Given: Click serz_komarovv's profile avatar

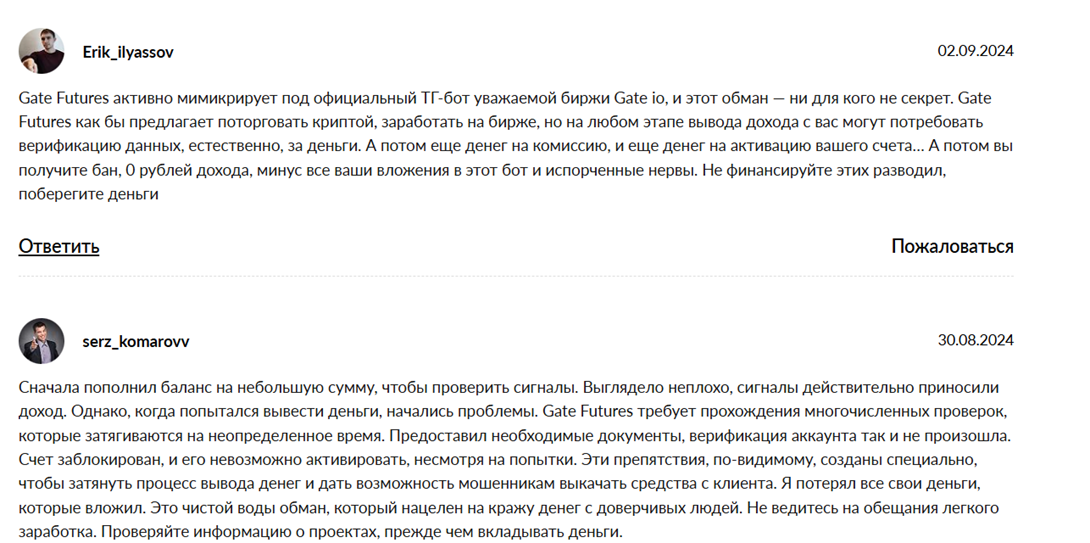Looking at the screenshot, I should (41, 341).
